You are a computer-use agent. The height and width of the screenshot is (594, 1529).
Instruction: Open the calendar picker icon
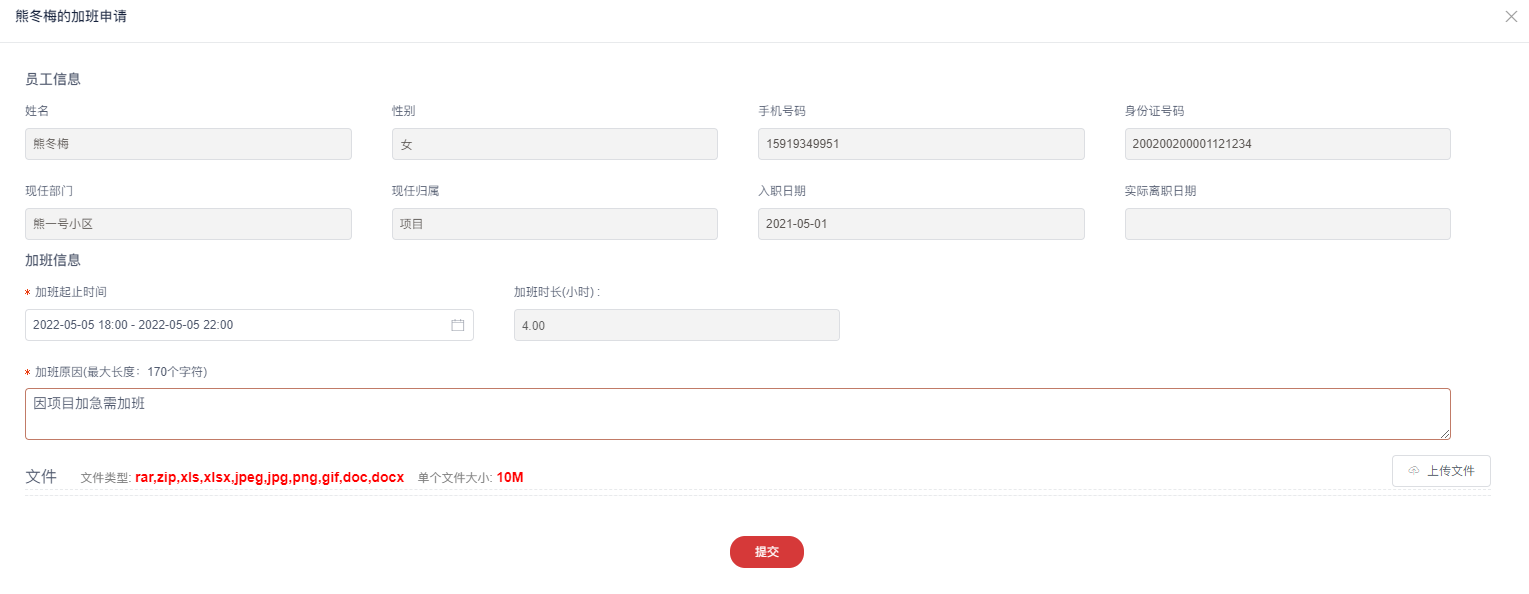tap(458, 325)
